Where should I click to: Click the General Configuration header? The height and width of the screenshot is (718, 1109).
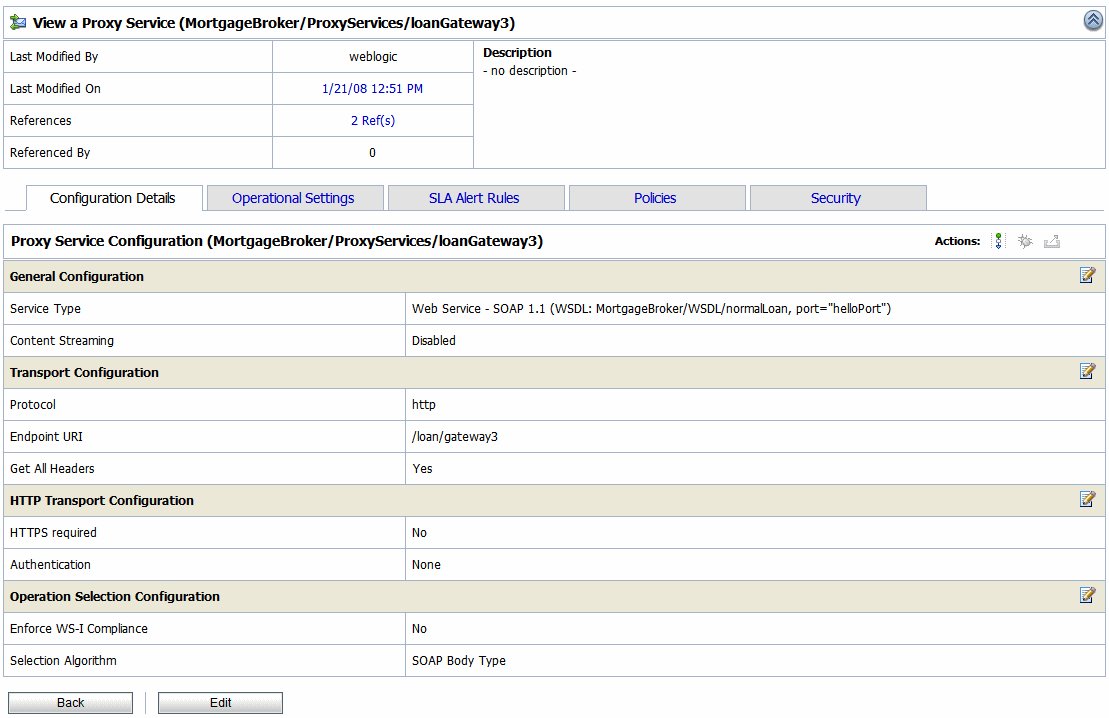(77, 277)
